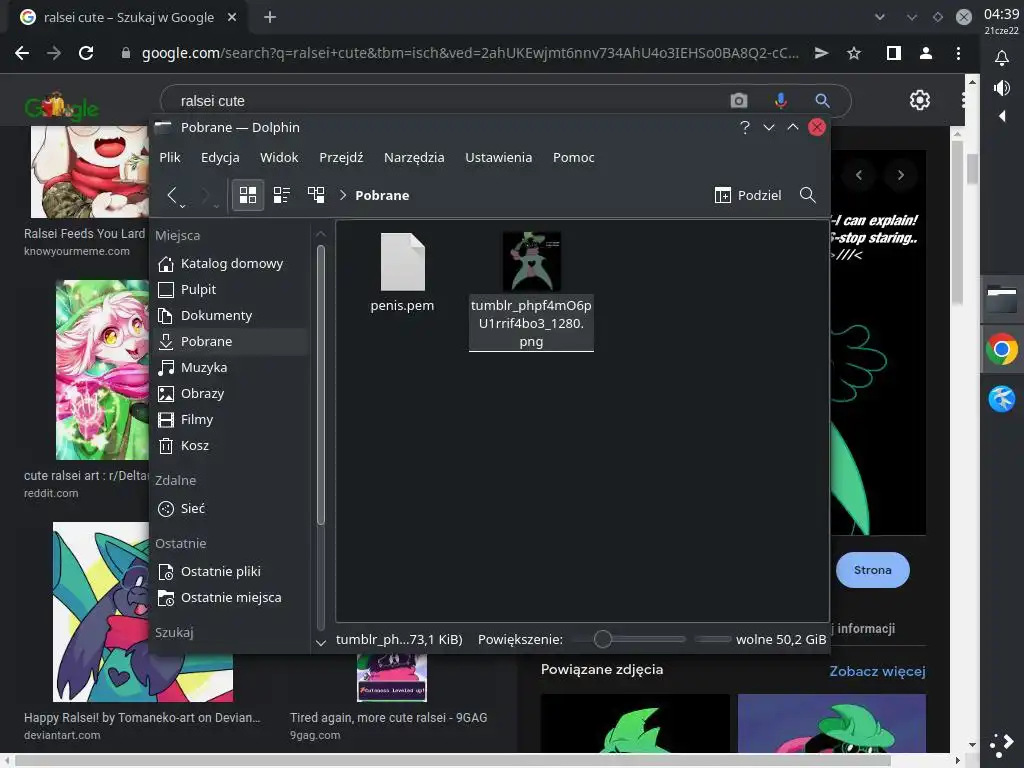Show next image in Google preview
Screen dimensions: 1024x768
[x=901, y=175]
